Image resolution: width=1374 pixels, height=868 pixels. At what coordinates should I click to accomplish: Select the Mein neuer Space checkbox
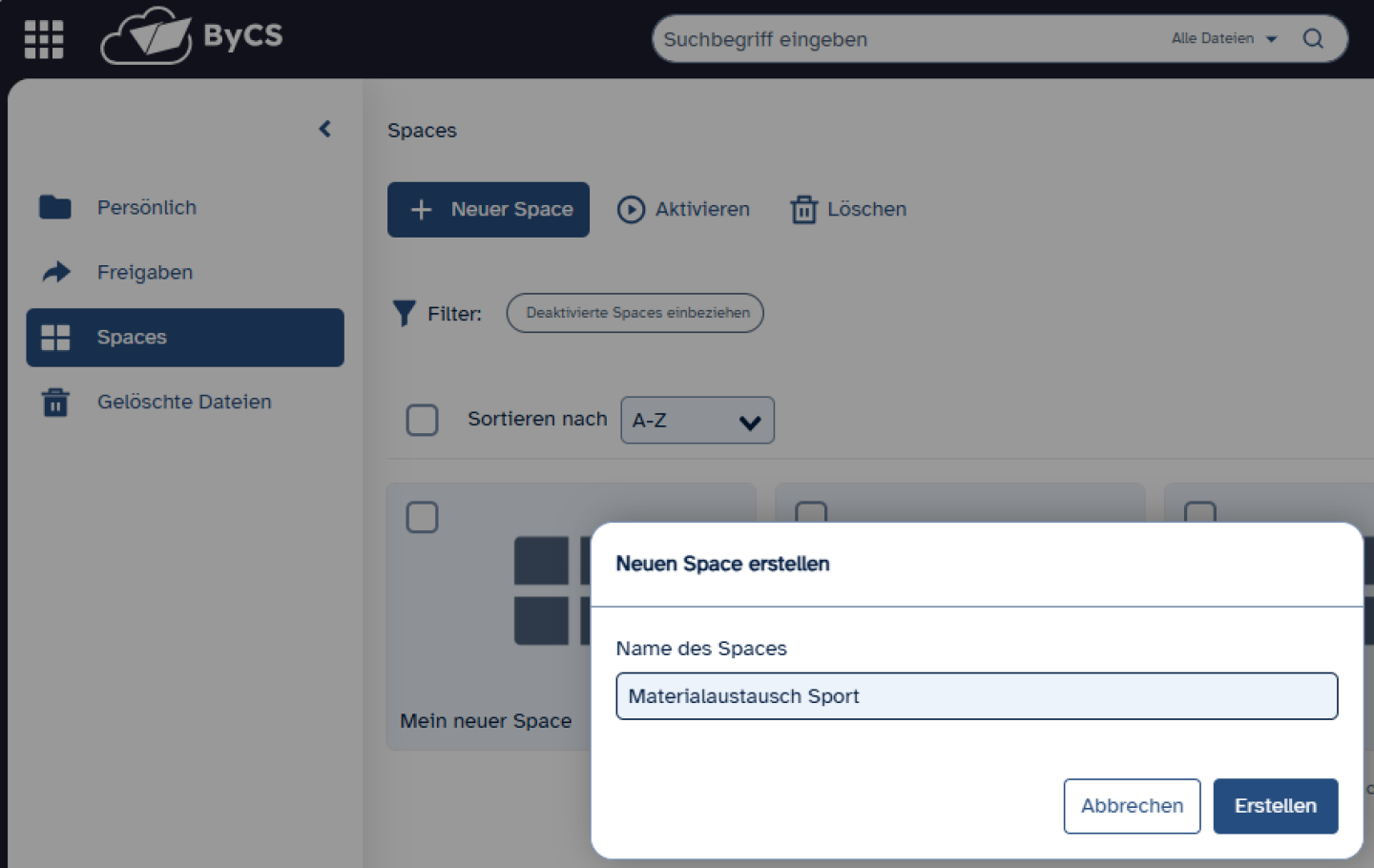(422, 516)
